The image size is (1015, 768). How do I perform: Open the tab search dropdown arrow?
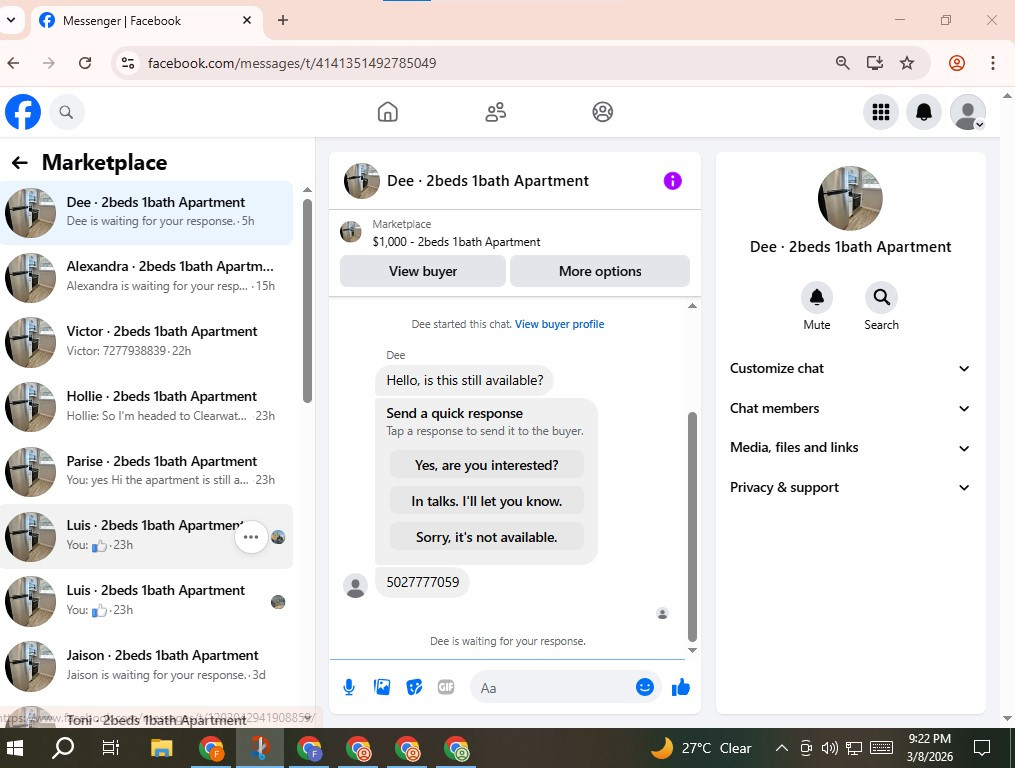[x=11, y=20]
